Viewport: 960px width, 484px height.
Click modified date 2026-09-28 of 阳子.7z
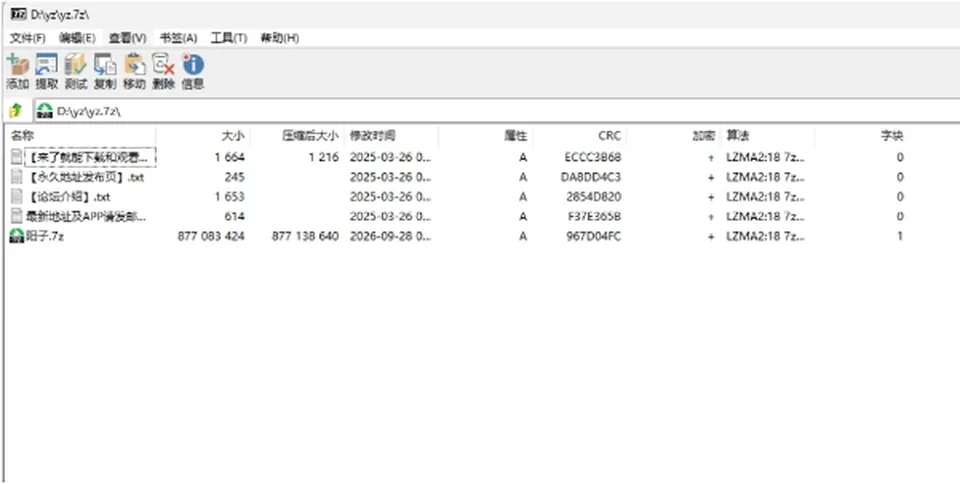click(x=390, y=236)
